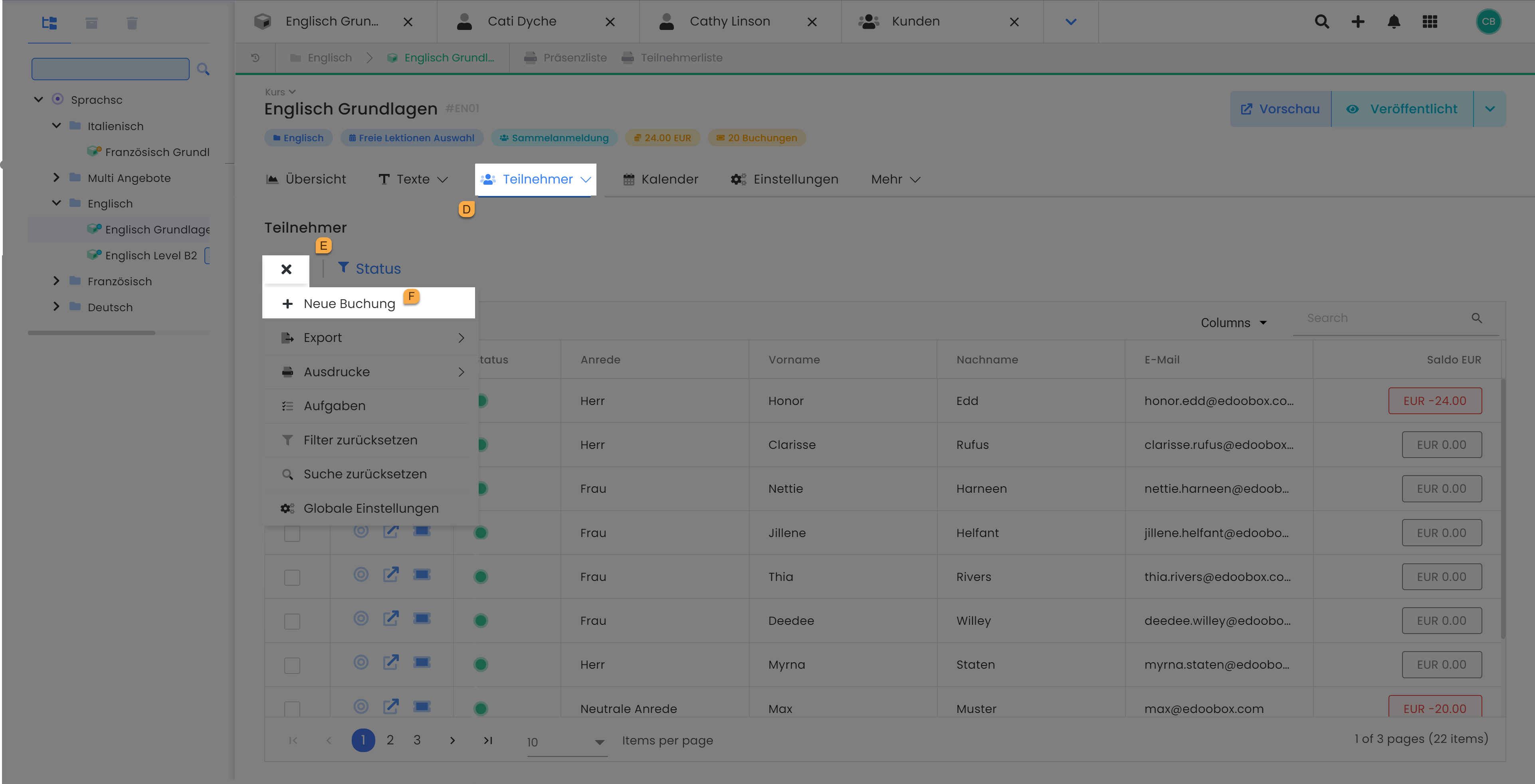The image size is (1535, 784).
Task: Switch to the Kalender tab
Action: pos(660,179)
